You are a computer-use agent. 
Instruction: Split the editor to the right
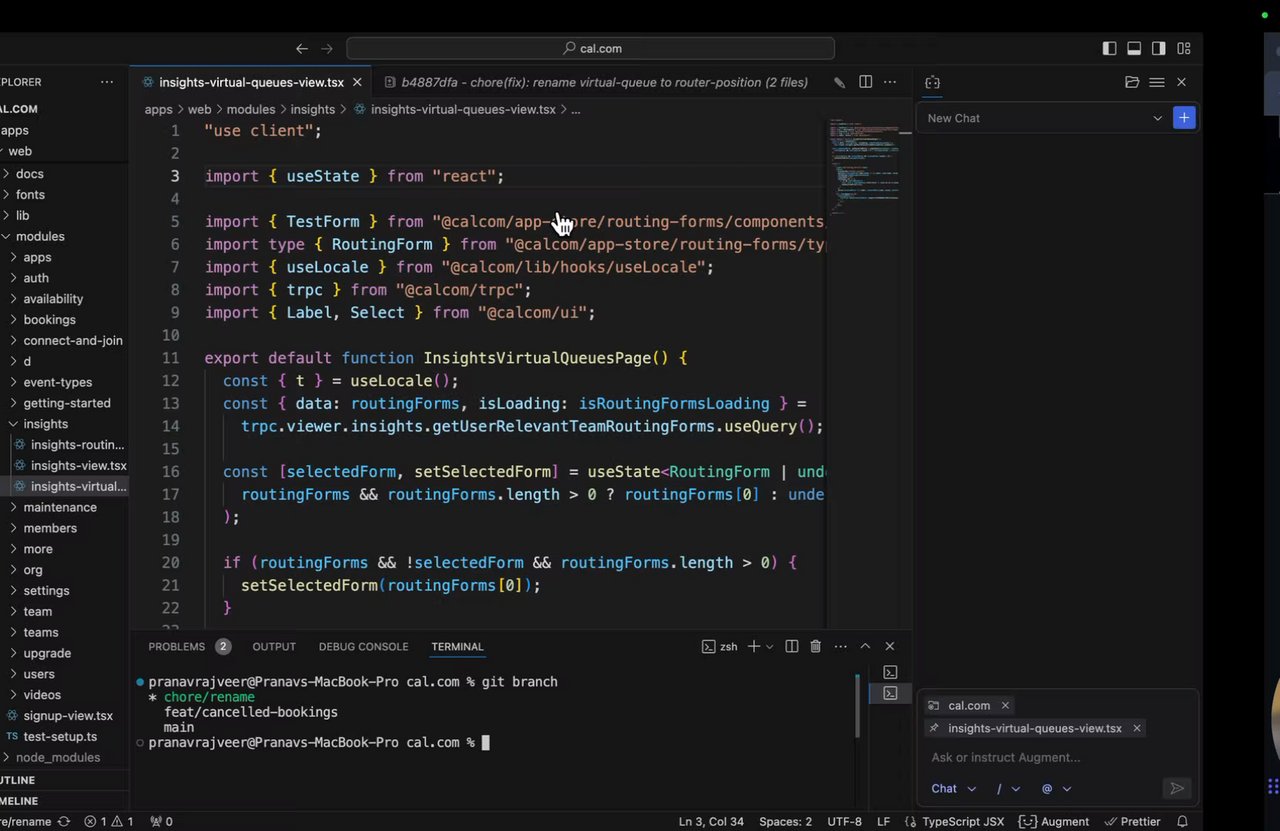865,82
